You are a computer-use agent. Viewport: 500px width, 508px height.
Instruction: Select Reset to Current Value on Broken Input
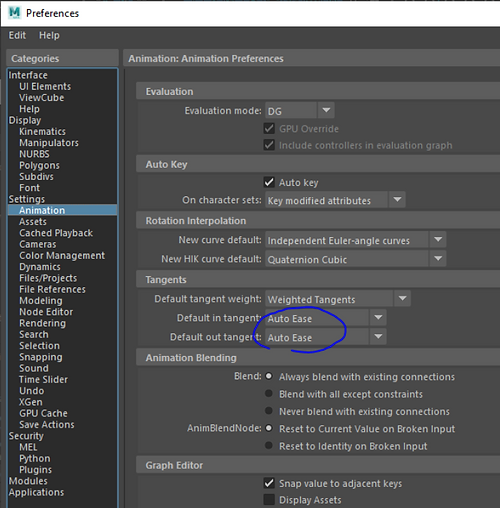(x=269, y=428)
